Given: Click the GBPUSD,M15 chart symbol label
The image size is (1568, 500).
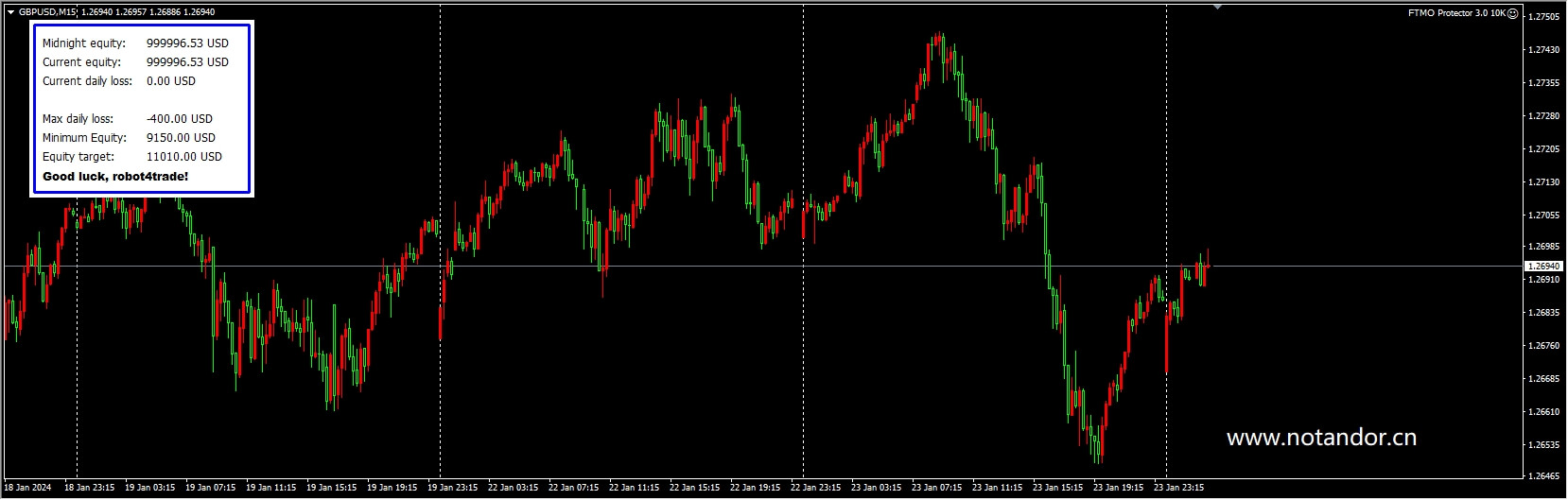Looking at the screenshot, I should [47, 12].
